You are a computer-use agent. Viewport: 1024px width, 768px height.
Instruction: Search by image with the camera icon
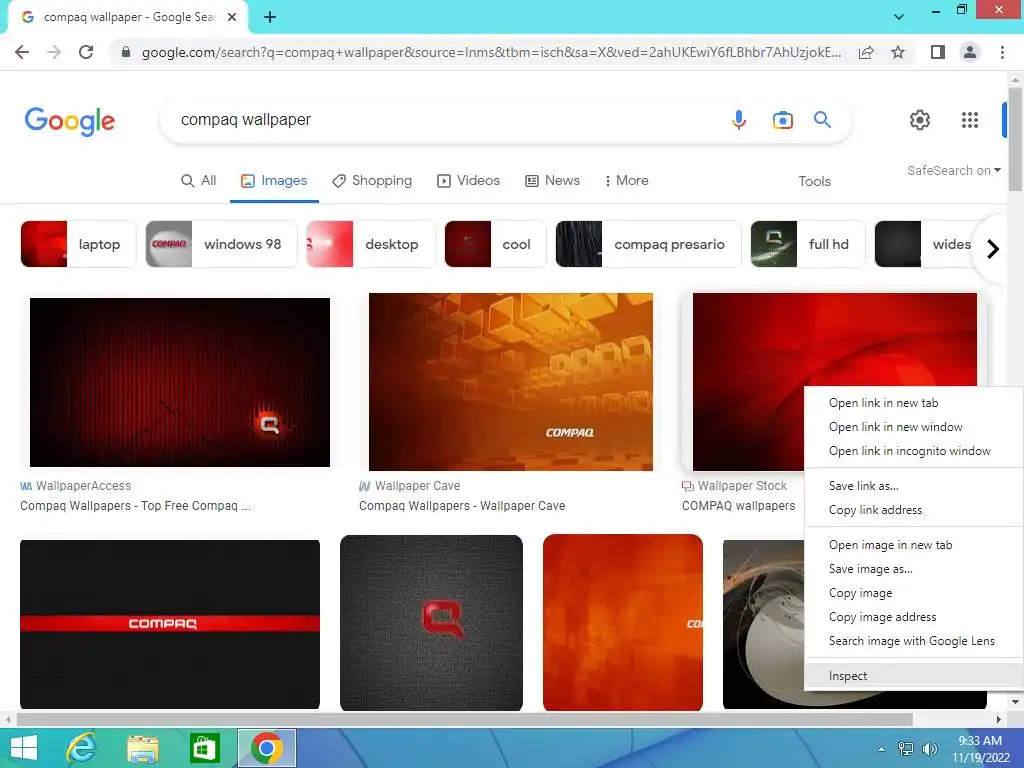782,120
